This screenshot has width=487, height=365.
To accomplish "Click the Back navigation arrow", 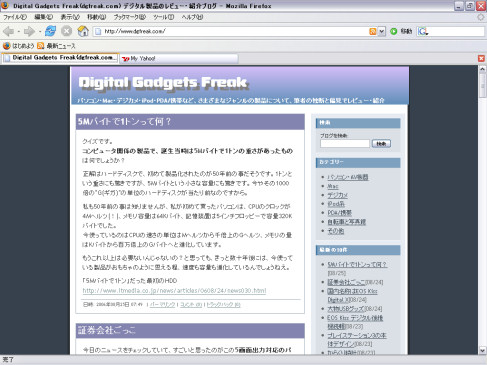I will pyautogui.click(x=9, y=31).
